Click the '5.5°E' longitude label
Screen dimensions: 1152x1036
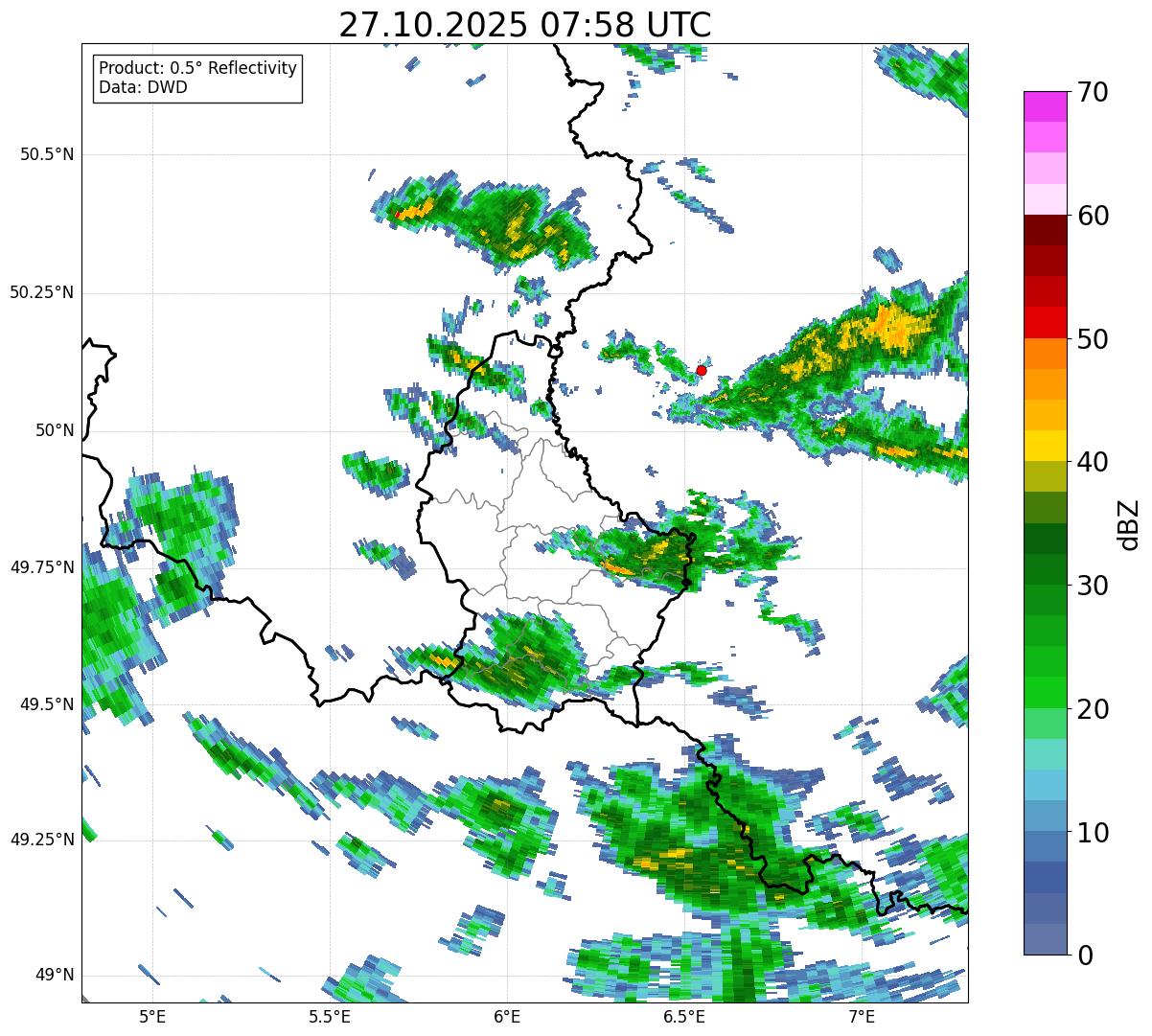(330, 1016)
